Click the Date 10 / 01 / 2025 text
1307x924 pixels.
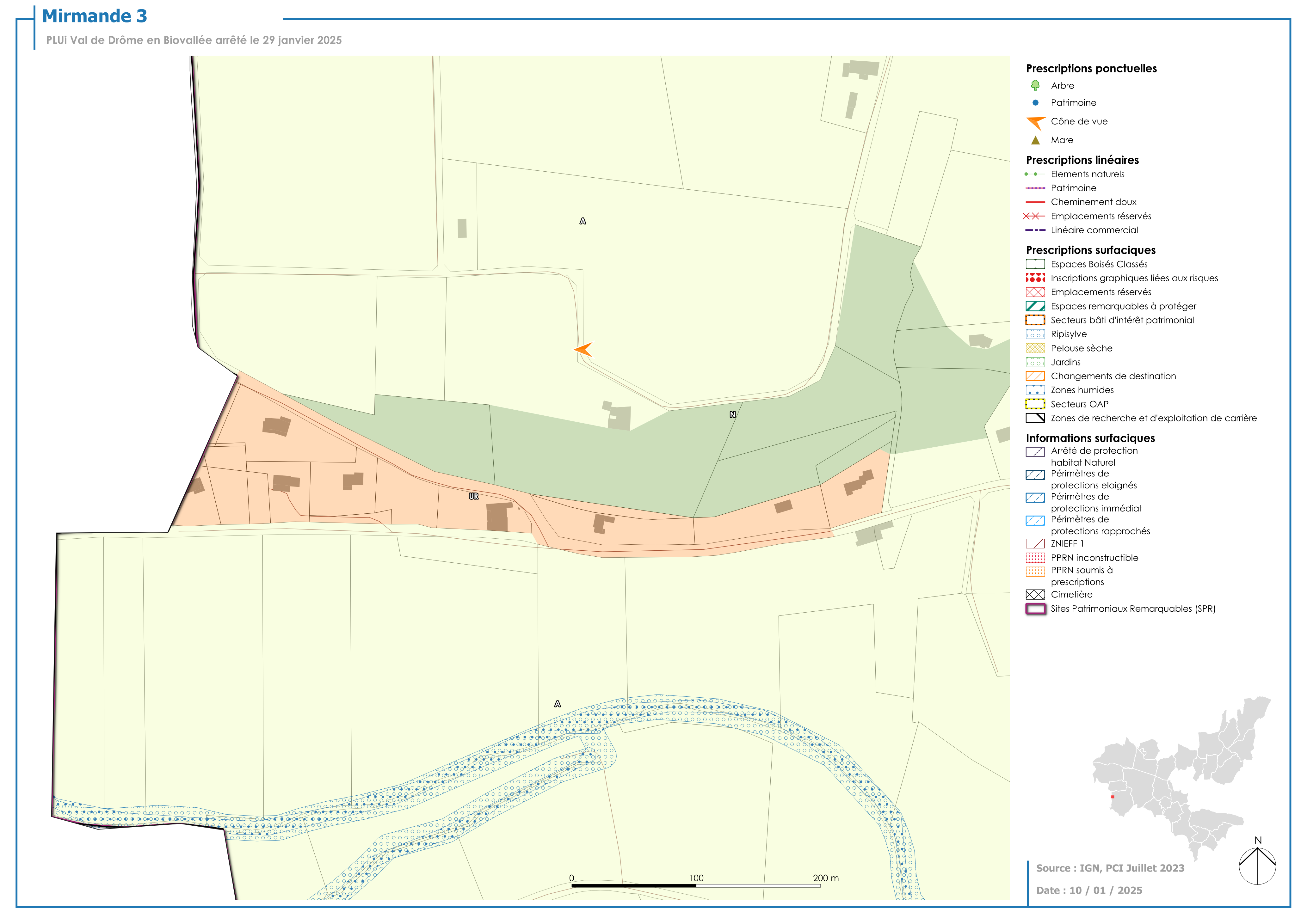1089,891
